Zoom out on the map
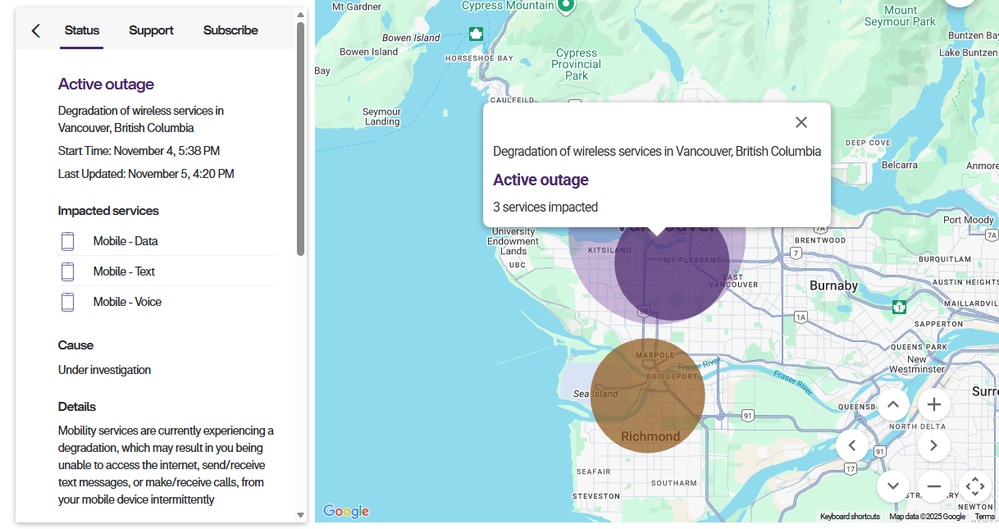The height and width of the screenshot is (529, 999). (x=933, y=486)
